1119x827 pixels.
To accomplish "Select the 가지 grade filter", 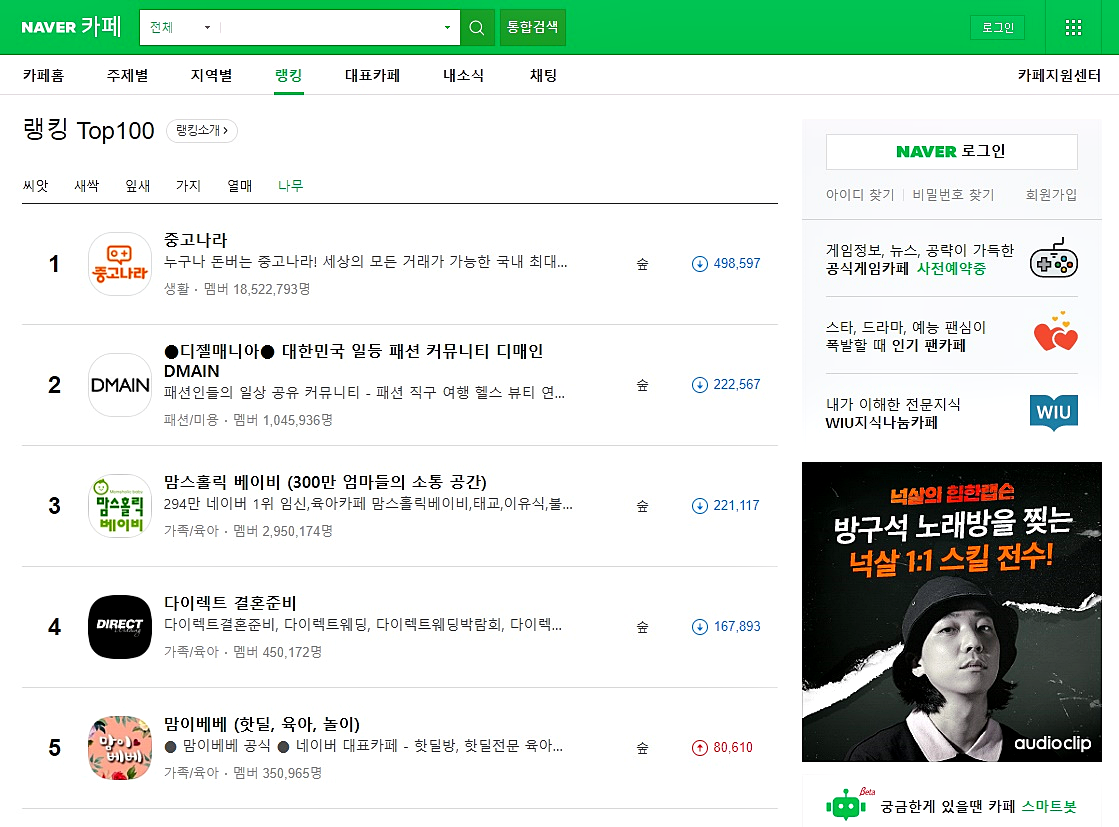I will click(188, 186).
